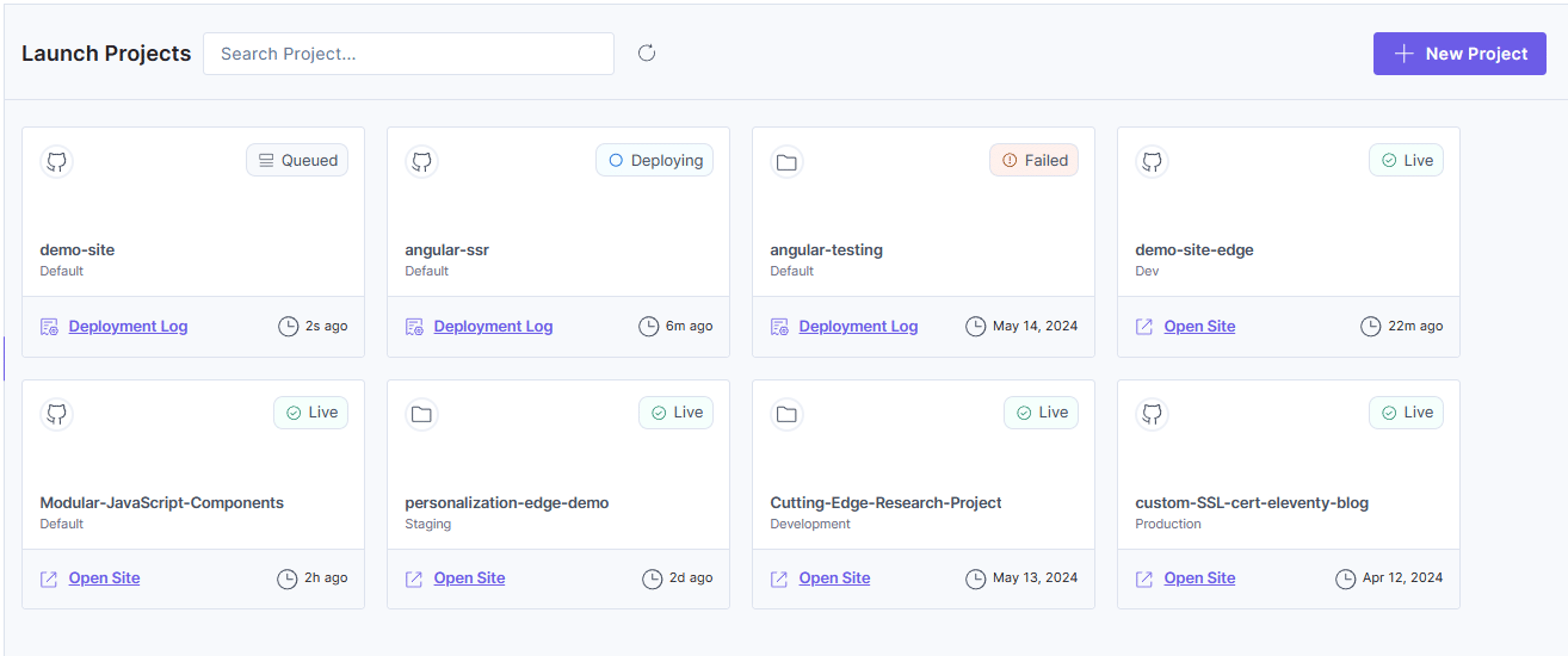This screenshot has height=656, width=1568.
Task: Open Site for personalization-edge-demo
Action: click(x=469, y=578)
